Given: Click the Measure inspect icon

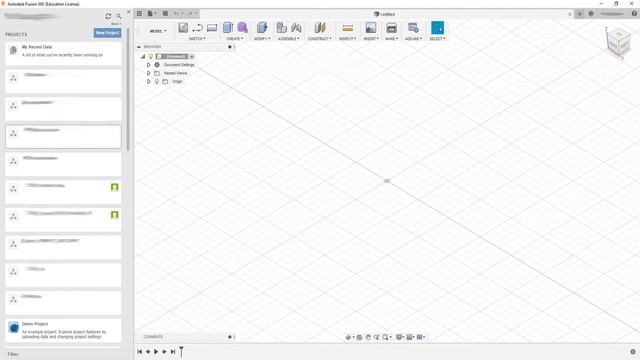Looking at the screenshot, I should pos(347,28).
